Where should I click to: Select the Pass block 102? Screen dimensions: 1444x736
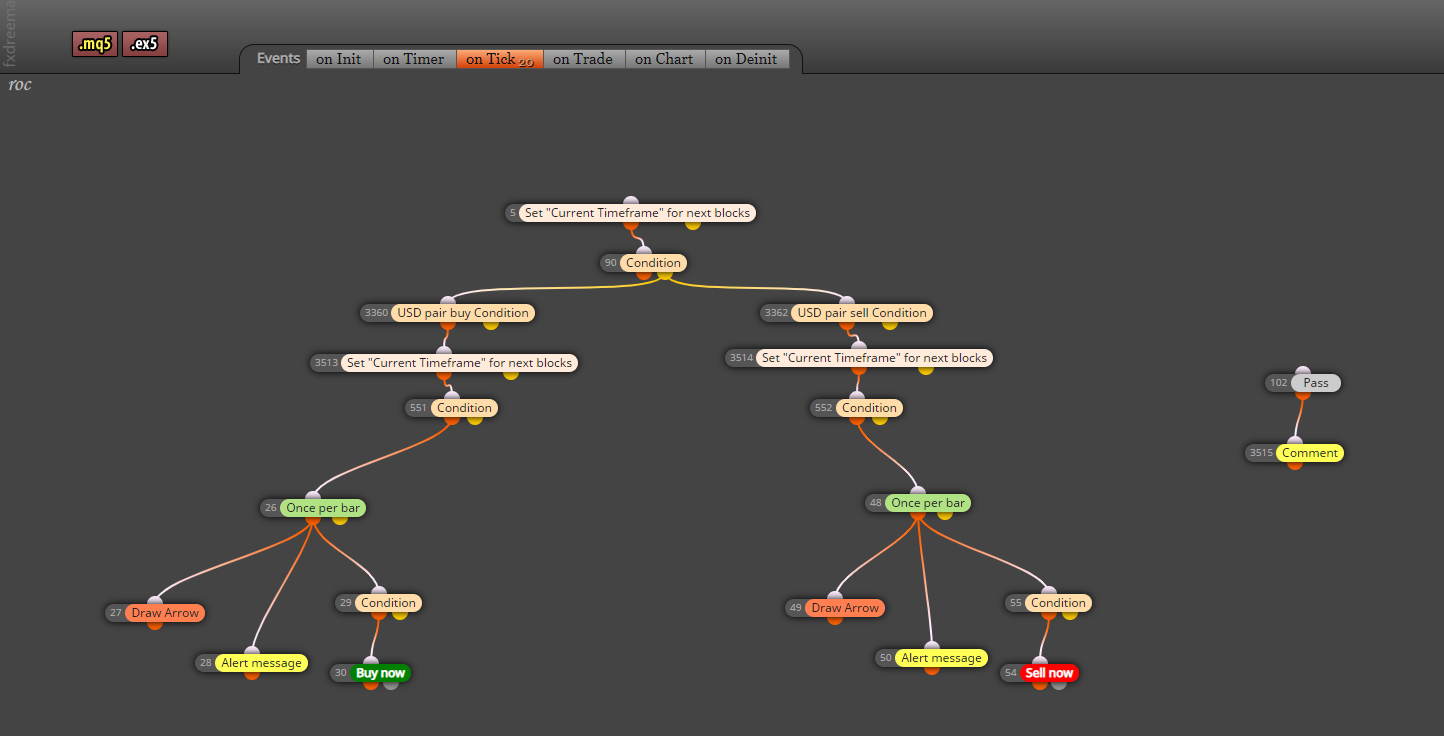tap(1316, 383)
